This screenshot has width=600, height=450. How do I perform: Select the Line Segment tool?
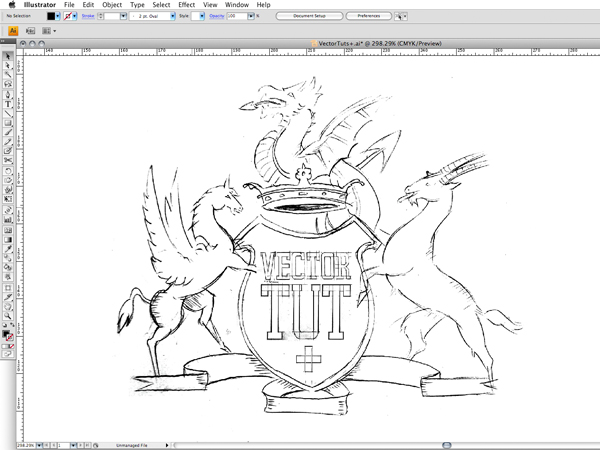pyautogui.click(x=8, y=113)
